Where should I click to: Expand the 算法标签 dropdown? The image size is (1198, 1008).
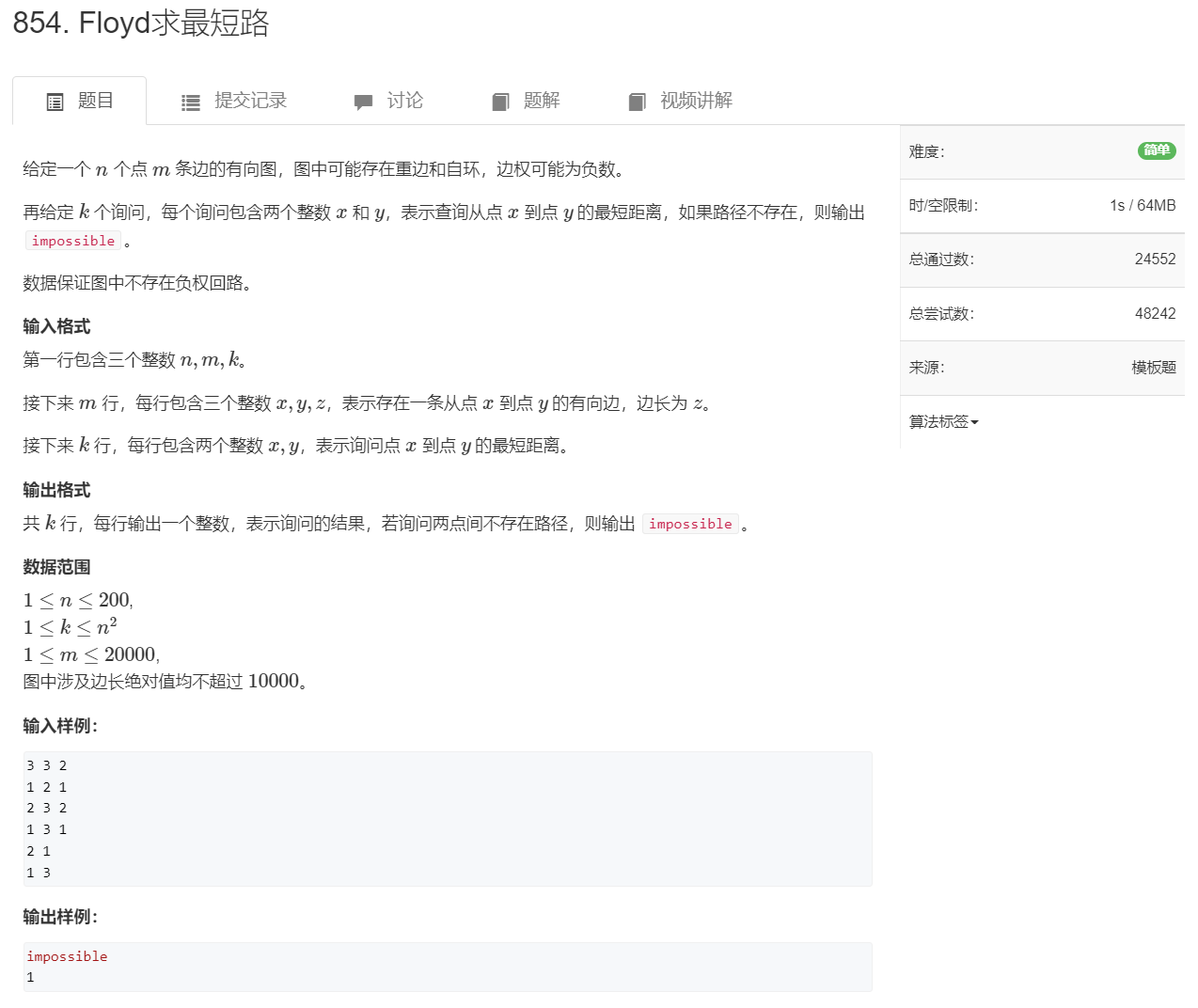pyautogui.click(x=943, y=421)
